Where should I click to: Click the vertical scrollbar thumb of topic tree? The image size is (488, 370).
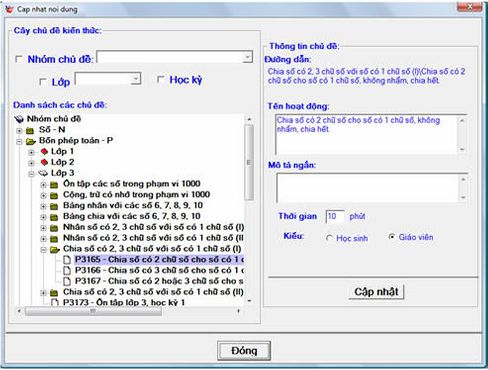pos(249,162)
